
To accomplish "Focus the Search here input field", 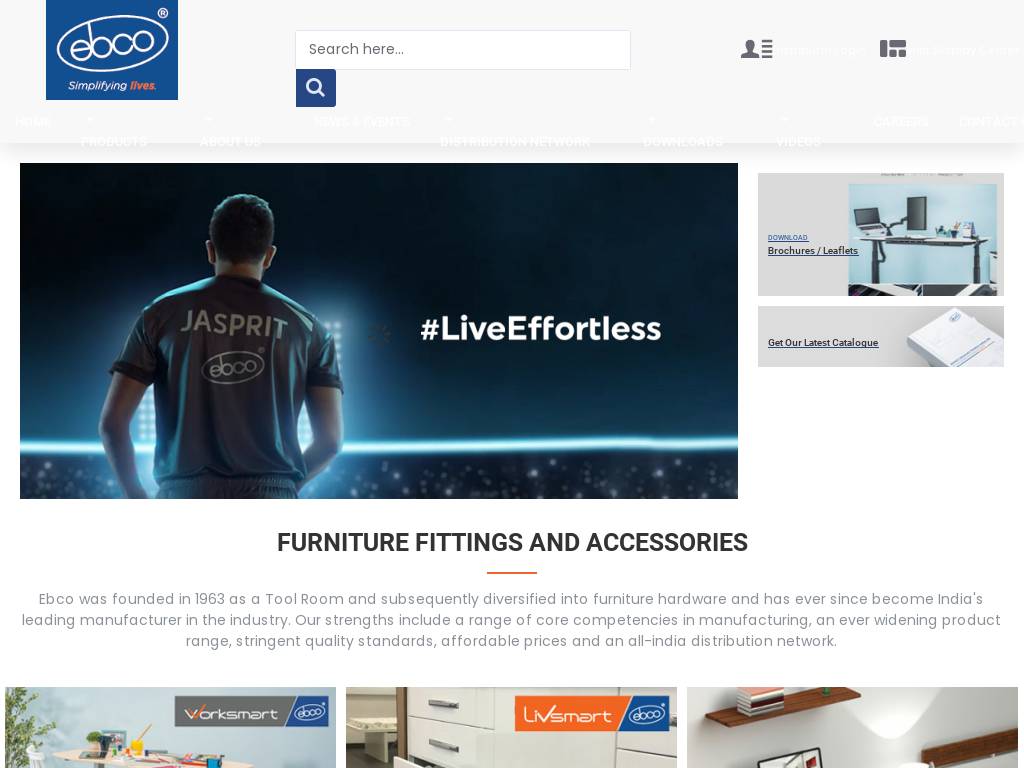I will 463,50.
